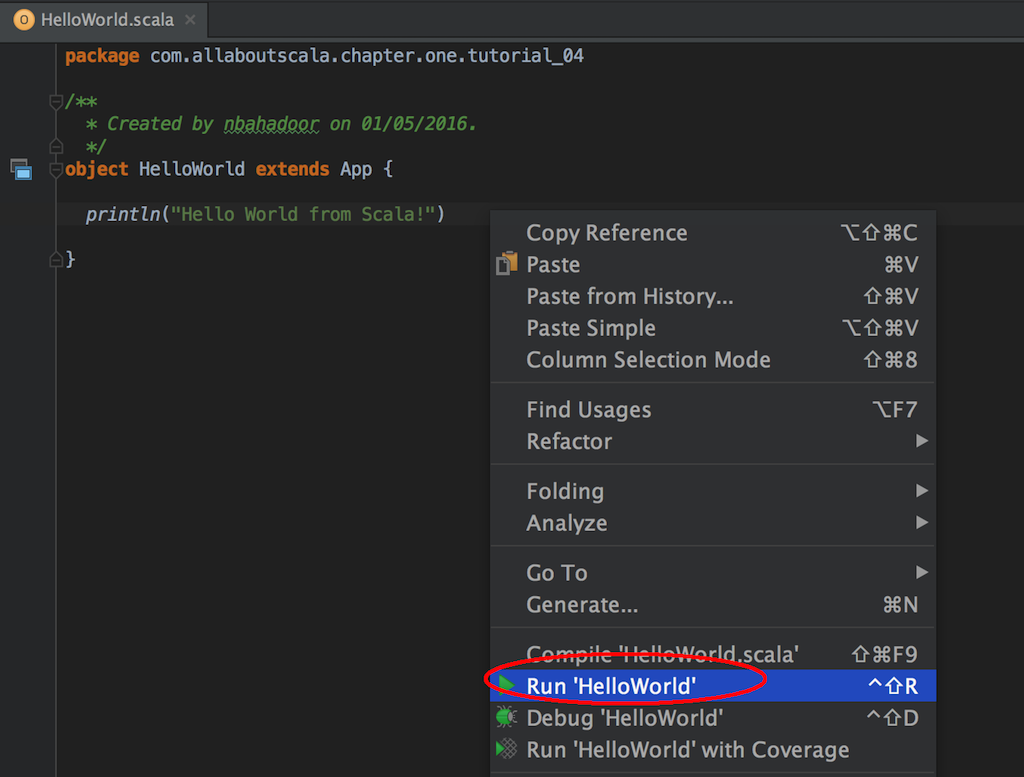
Task: Choose Paste from History
Action: click(629, 296)
